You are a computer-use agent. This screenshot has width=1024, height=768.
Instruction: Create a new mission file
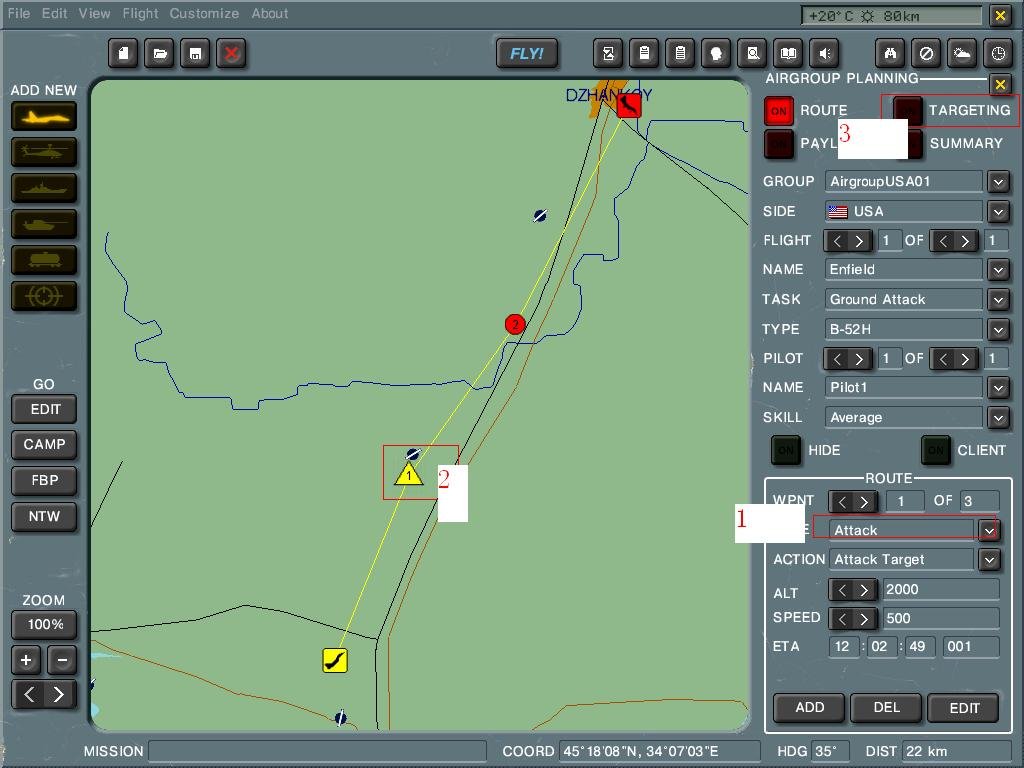point(123,54)
